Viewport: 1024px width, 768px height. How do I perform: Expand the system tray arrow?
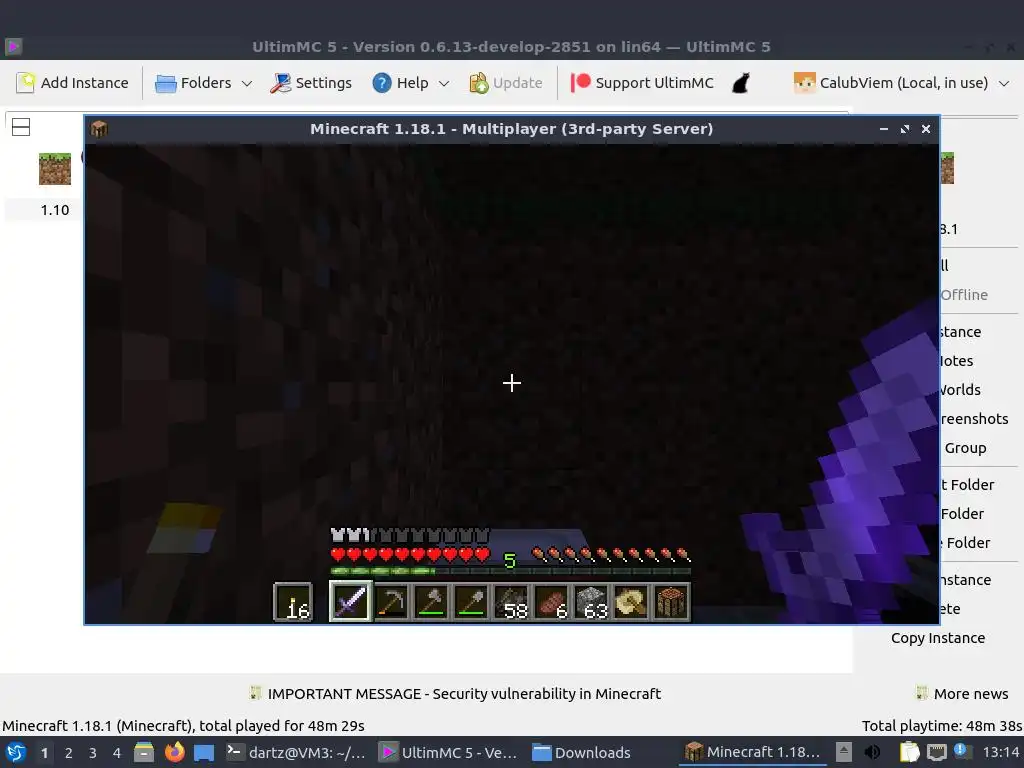pos(844,752)
